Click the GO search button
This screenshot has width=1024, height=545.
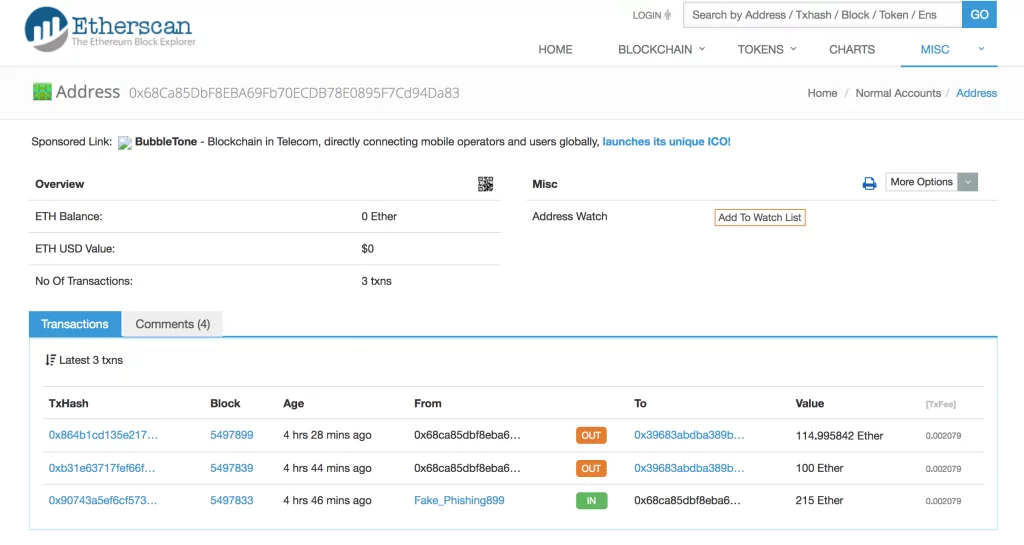pos(979,14)
